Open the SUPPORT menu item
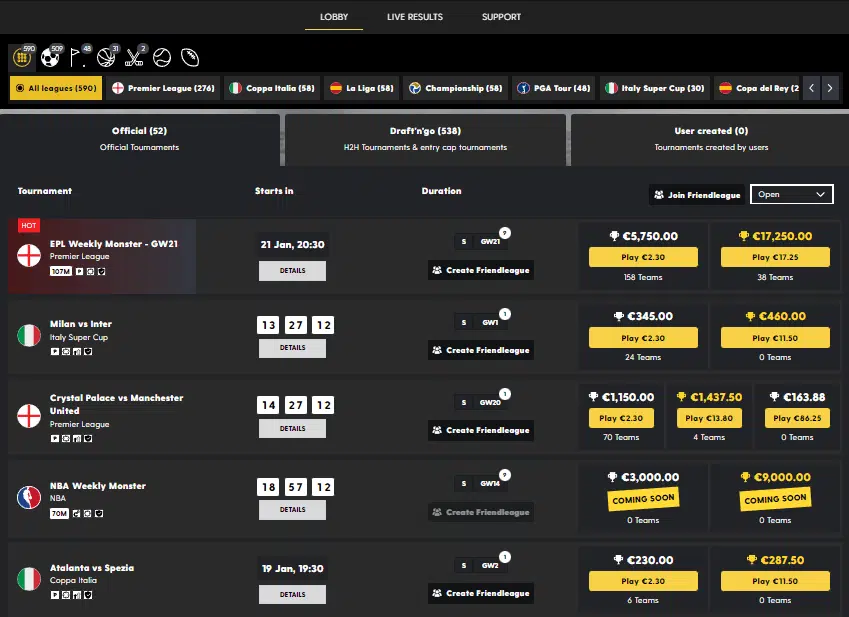This screenshot has height=617, width=849. [x=501, y=16]
